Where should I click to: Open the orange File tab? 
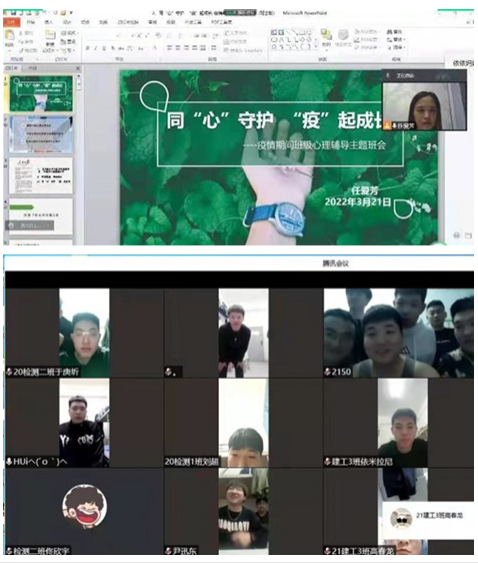(12, 22)
